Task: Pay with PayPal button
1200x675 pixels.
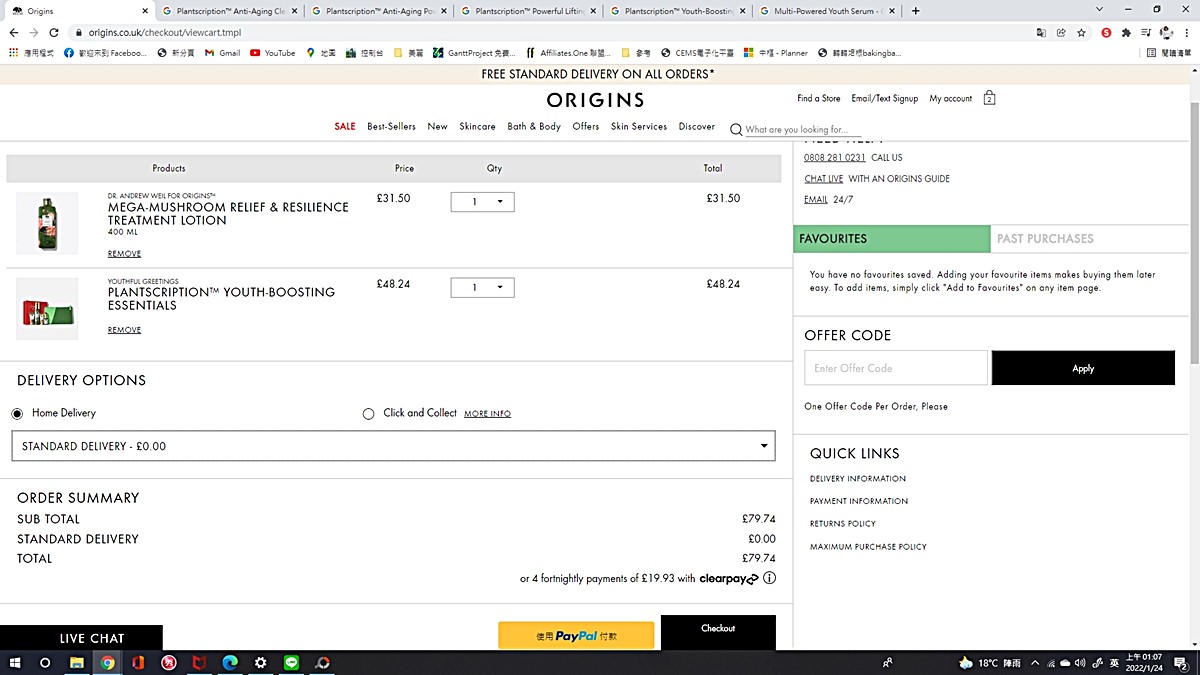Action: point(576,635)
